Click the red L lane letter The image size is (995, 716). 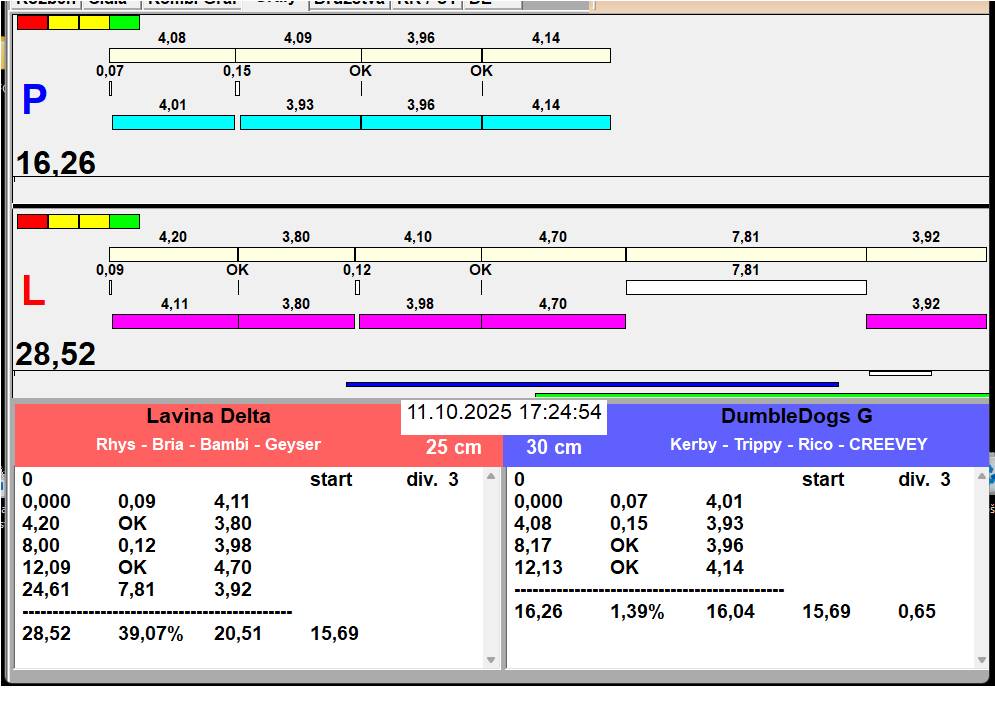pos(33,292)
